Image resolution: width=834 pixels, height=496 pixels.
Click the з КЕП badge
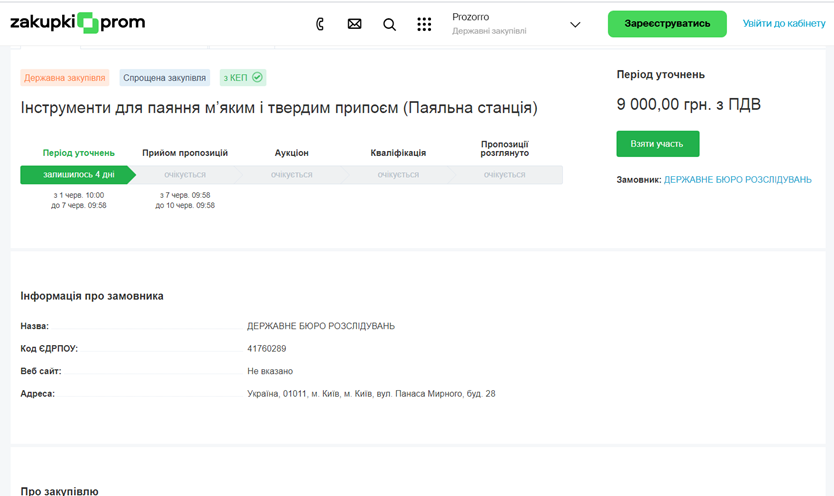(x=243, y=78)
